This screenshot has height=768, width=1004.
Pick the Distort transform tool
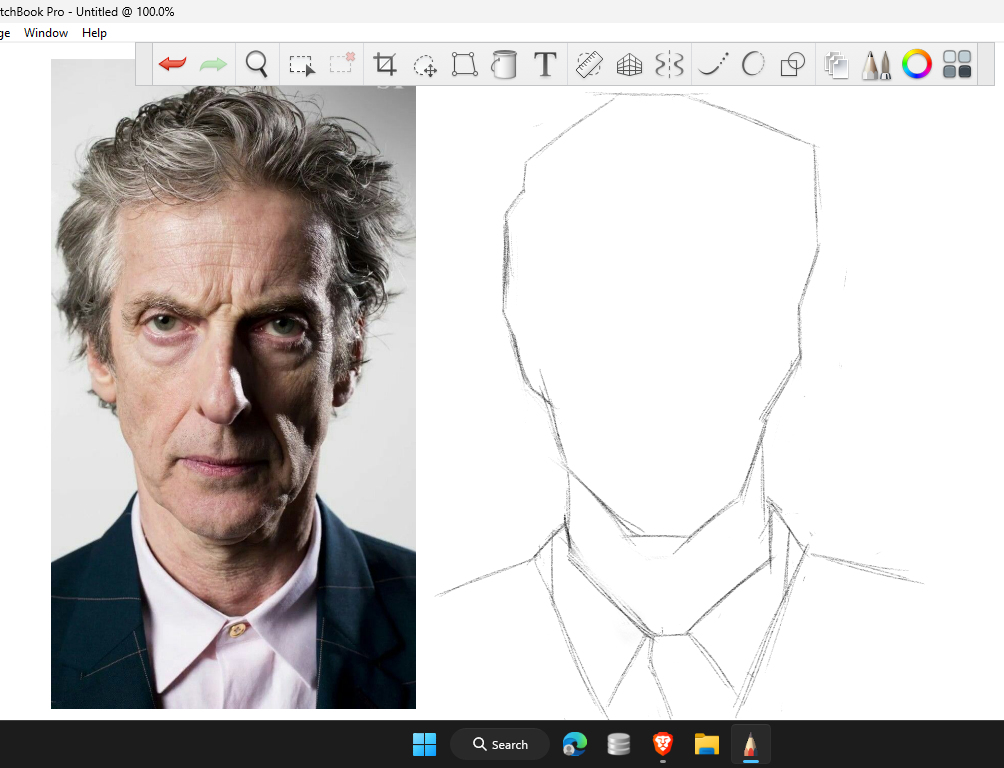click(464, 64)
